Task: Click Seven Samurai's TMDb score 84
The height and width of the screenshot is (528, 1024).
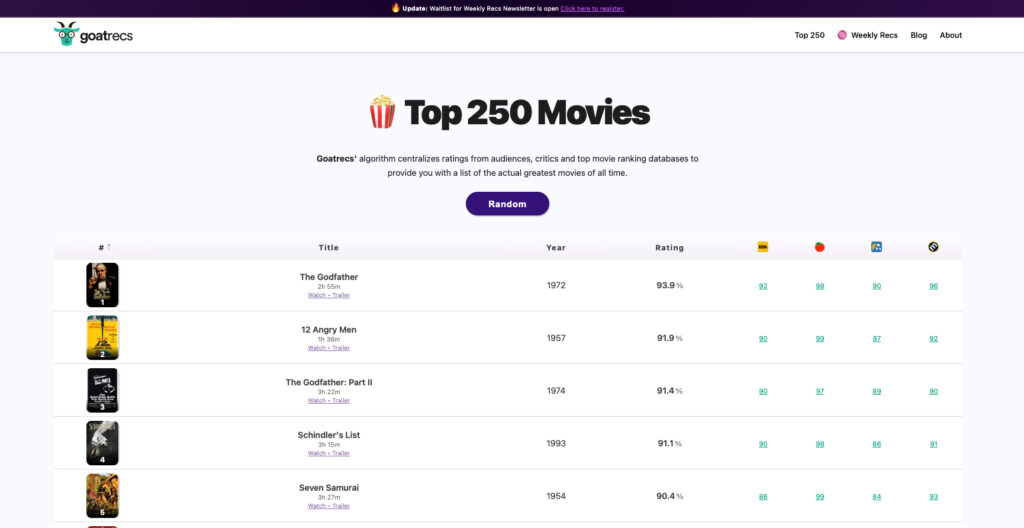Action: [x=876, y=497]
